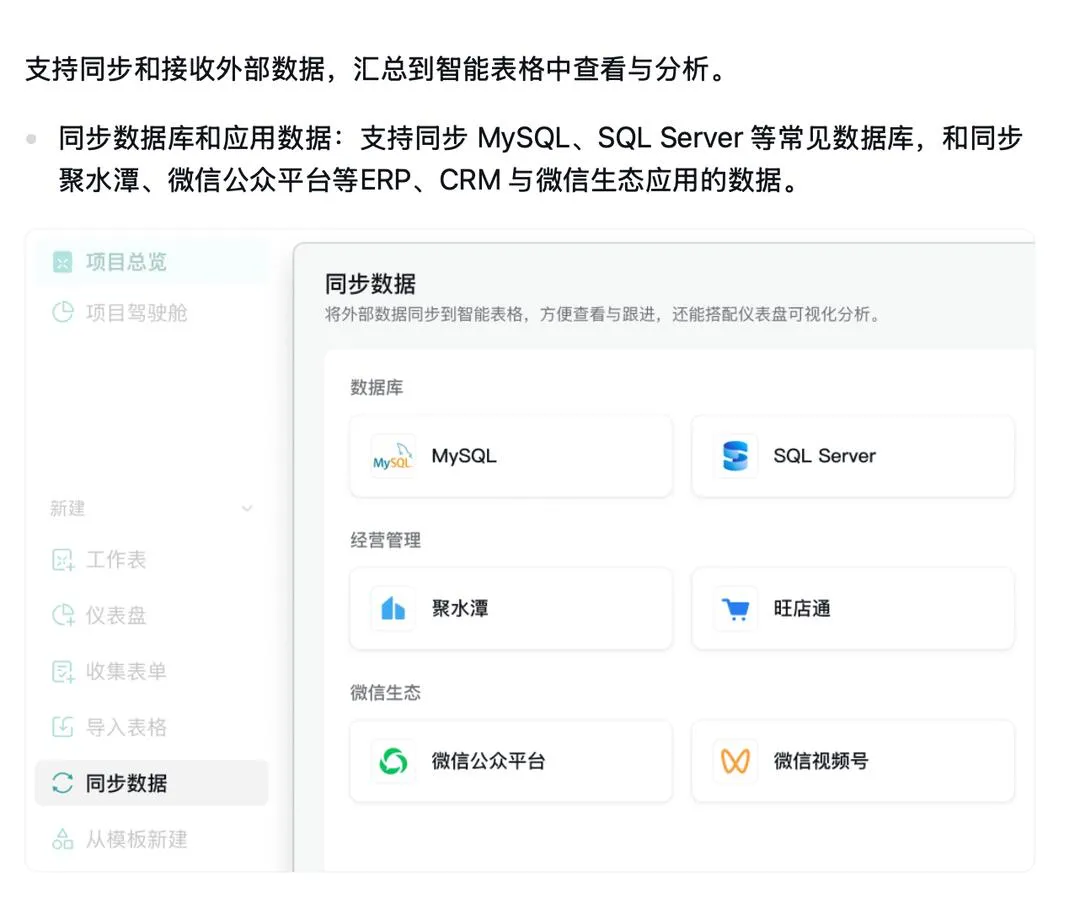Click the 导入表格 import icon
Image resolution: width=1080 pixels, height=898 pixels.
(63, 727)
